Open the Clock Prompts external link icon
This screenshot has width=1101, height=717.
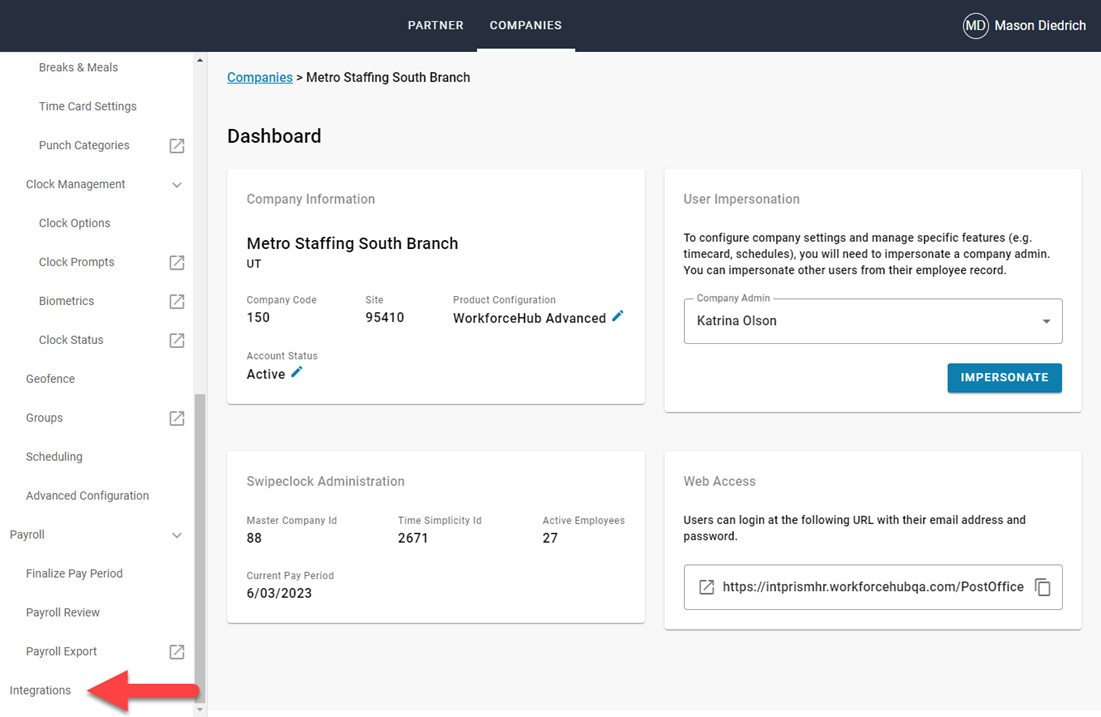(x=177, y=262)
